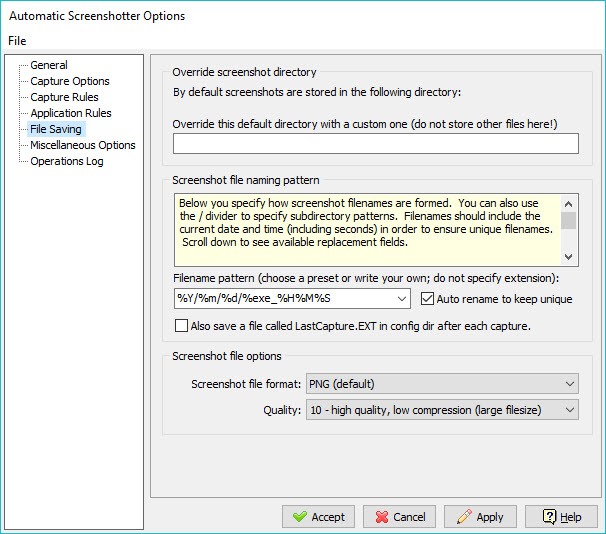
Task: Open the Capture Rules page
Action: (x=64, y=97)
